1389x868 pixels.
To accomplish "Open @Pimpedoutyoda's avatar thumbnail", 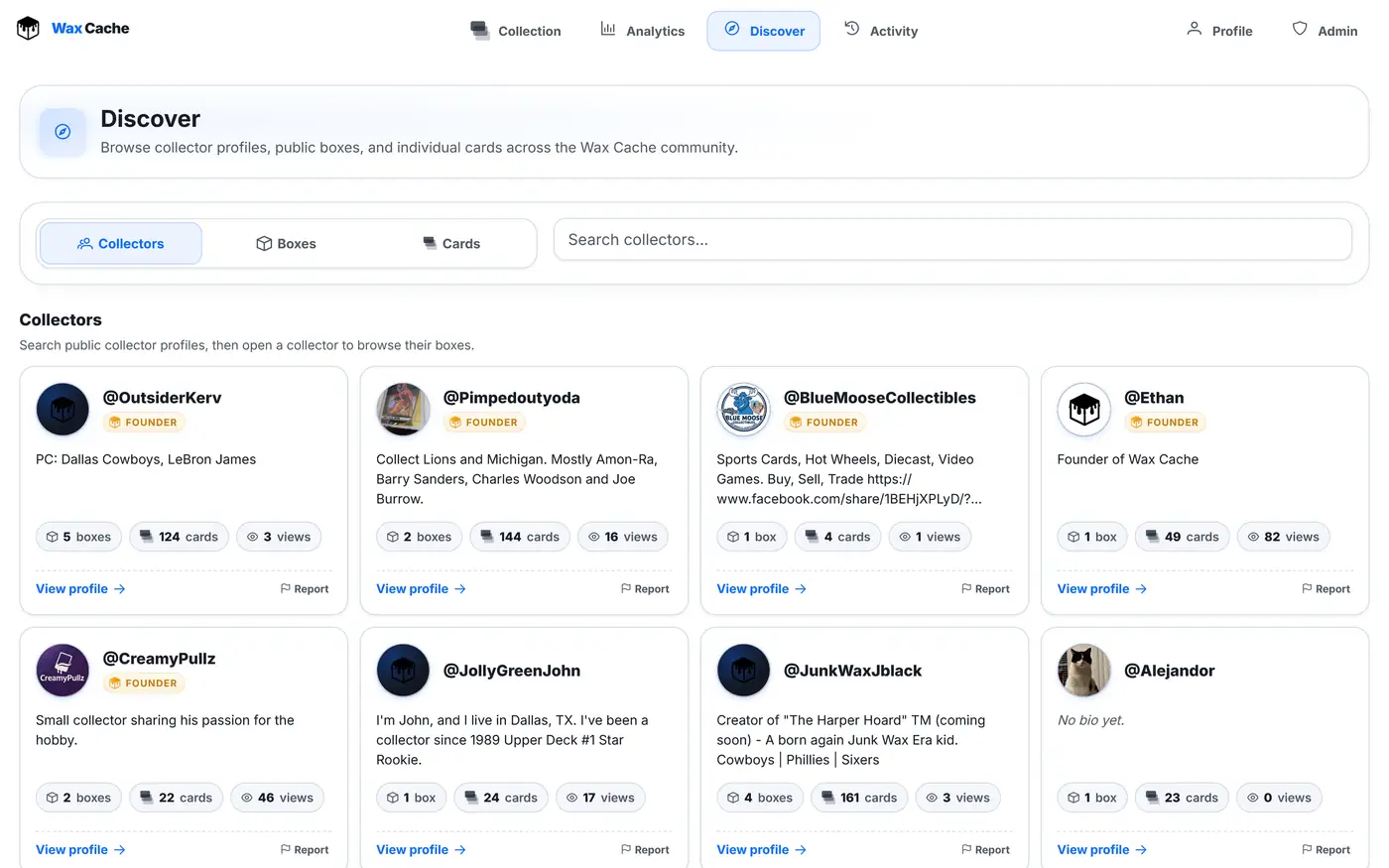I will click(403, 409).
